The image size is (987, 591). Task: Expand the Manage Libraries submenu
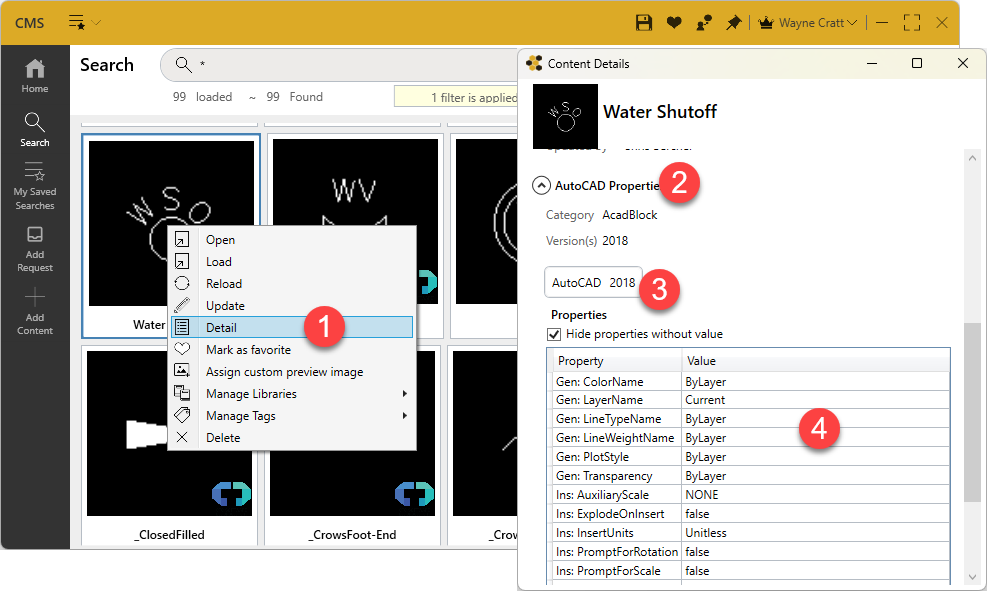pos(292,394)
